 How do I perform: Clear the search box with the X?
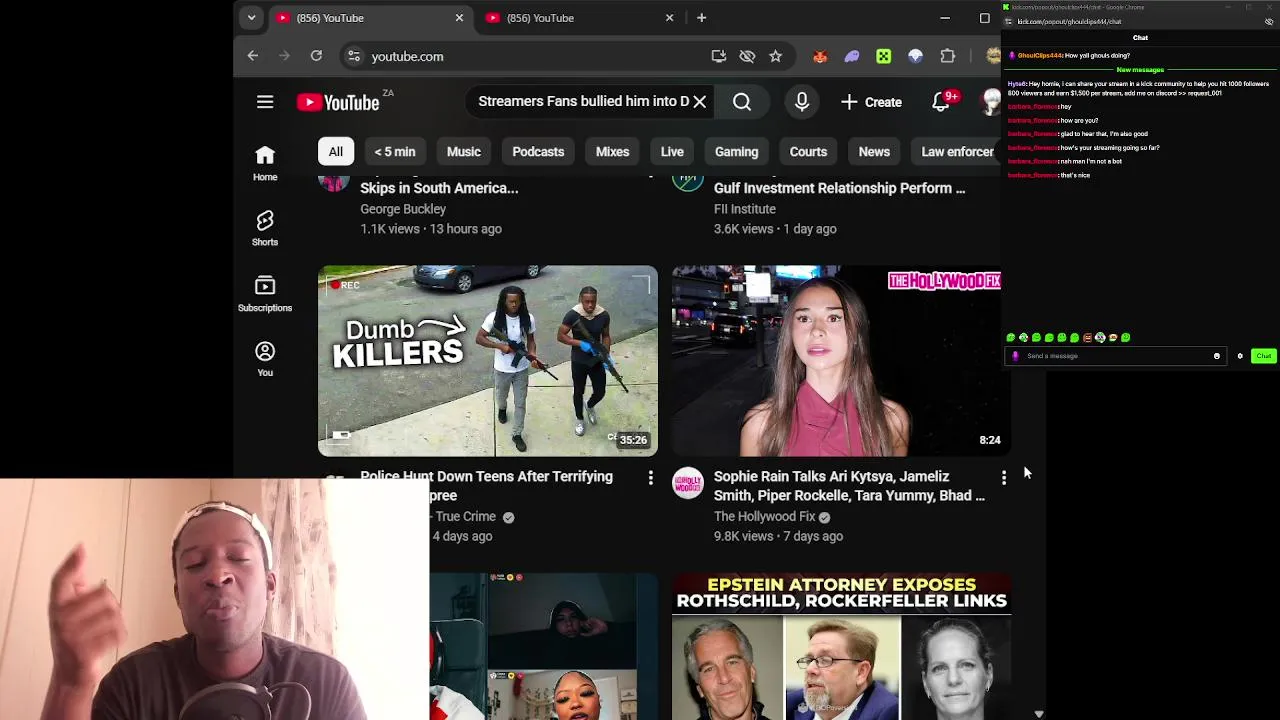click(700, 102)
